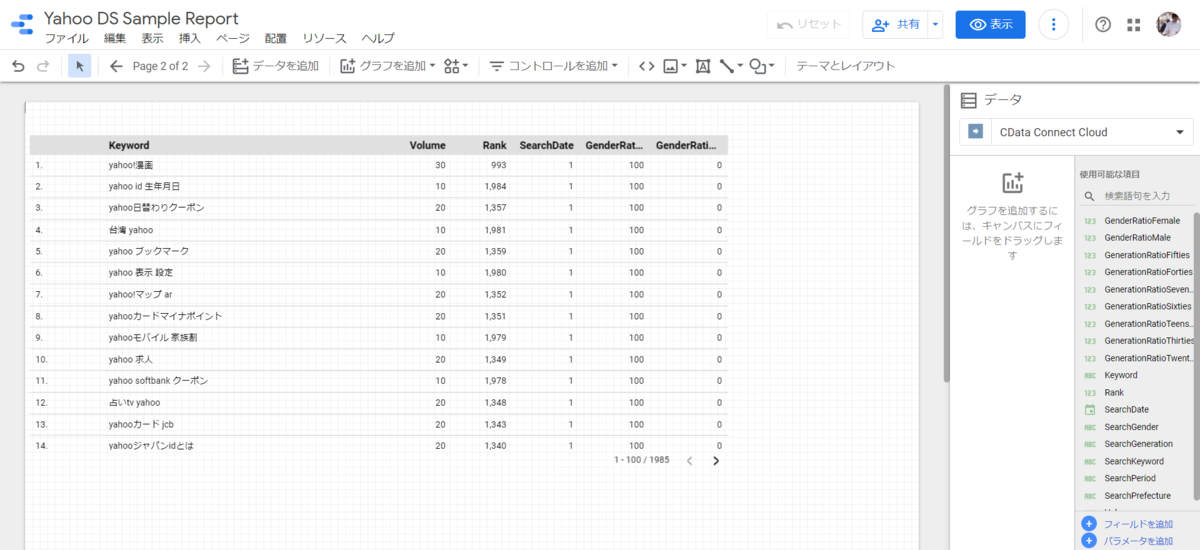Click the redo arrow icon

(x=43, y=66)
